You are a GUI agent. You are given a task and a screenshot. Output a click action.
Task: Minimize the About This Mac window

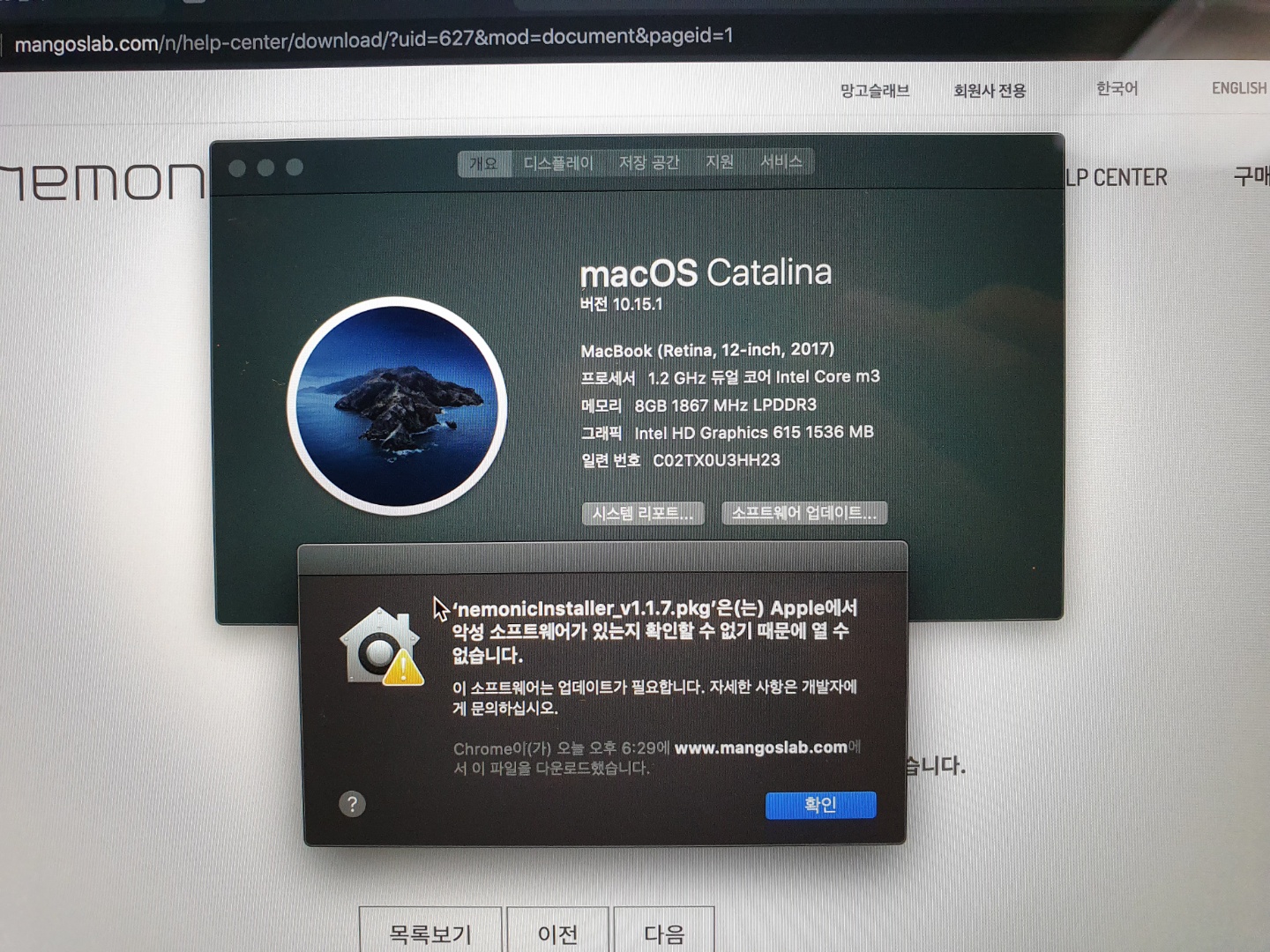[x=265, y=167]
